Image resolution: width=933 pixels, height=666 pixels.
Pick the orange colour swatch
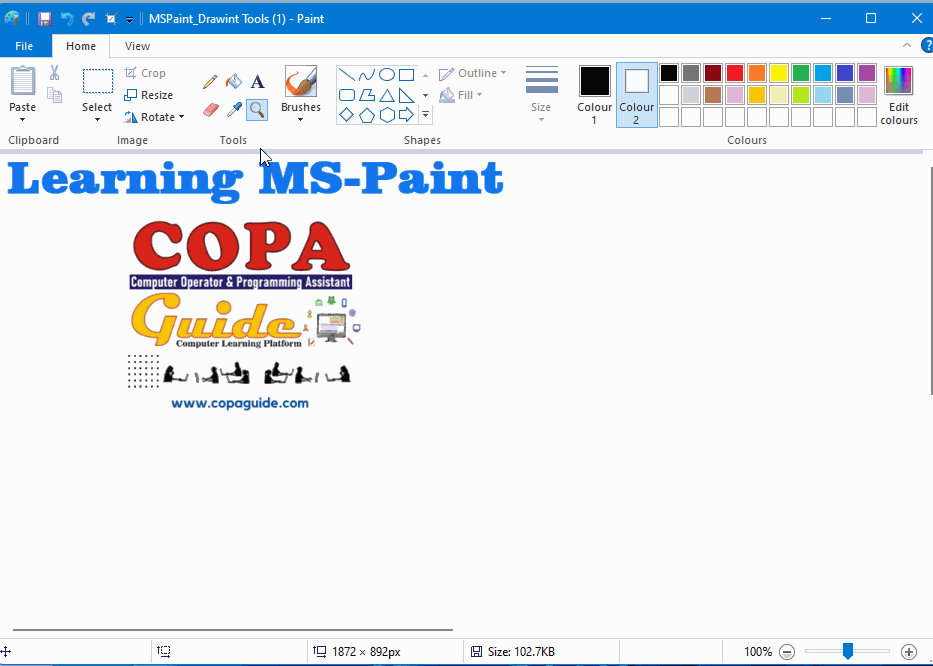pyautogui.click(x=757, y=73)
